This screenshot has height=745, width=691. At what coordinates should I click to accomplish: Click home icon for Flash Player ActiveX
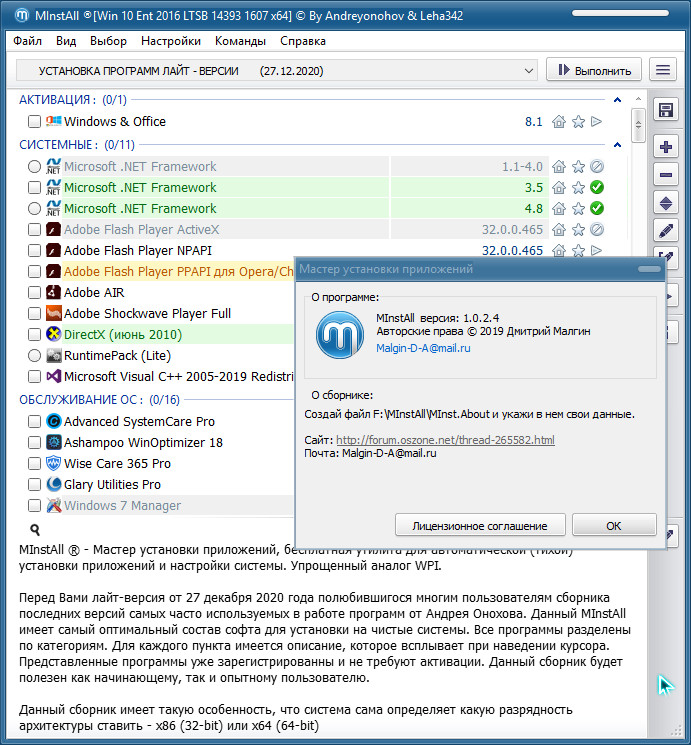[x=559, y=230]
